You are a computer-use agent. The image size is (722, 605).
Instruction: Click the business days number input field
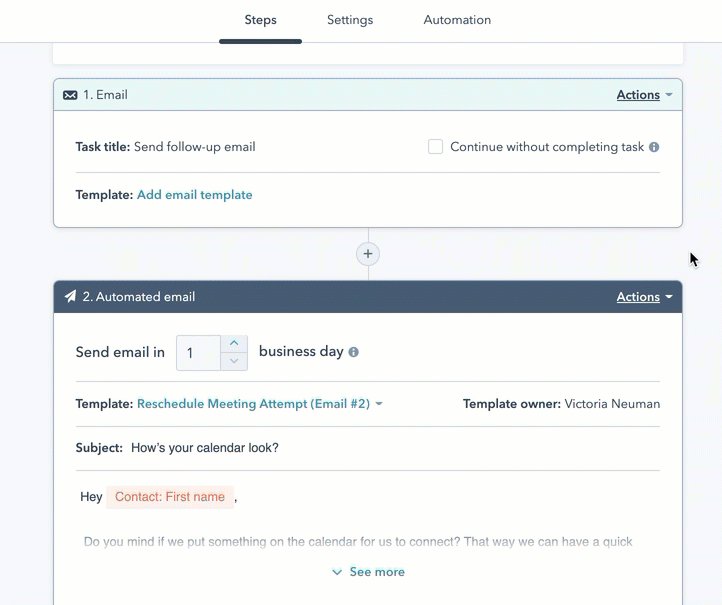pos(198,353)
